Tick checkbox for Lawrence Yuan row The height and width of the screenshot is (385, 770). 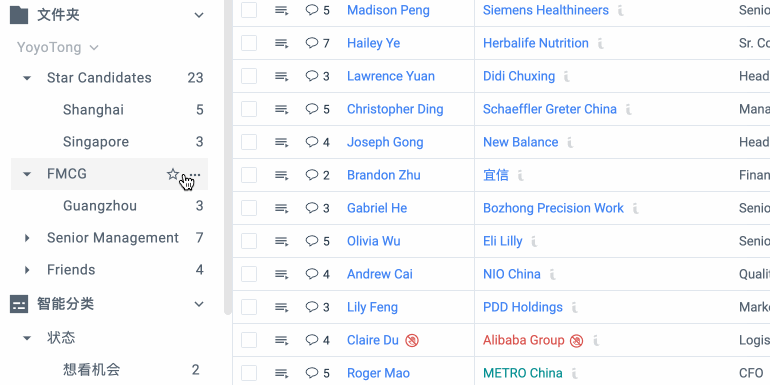[249, 76]
